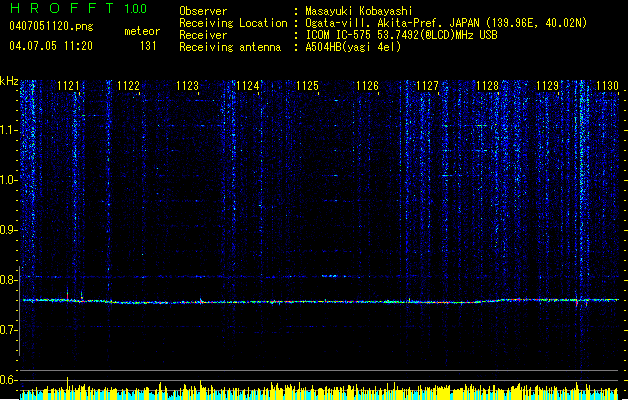The width and height of the screenshot is (629, 400).
Task: Click the Observer field label
Action: tap(203, 11)
